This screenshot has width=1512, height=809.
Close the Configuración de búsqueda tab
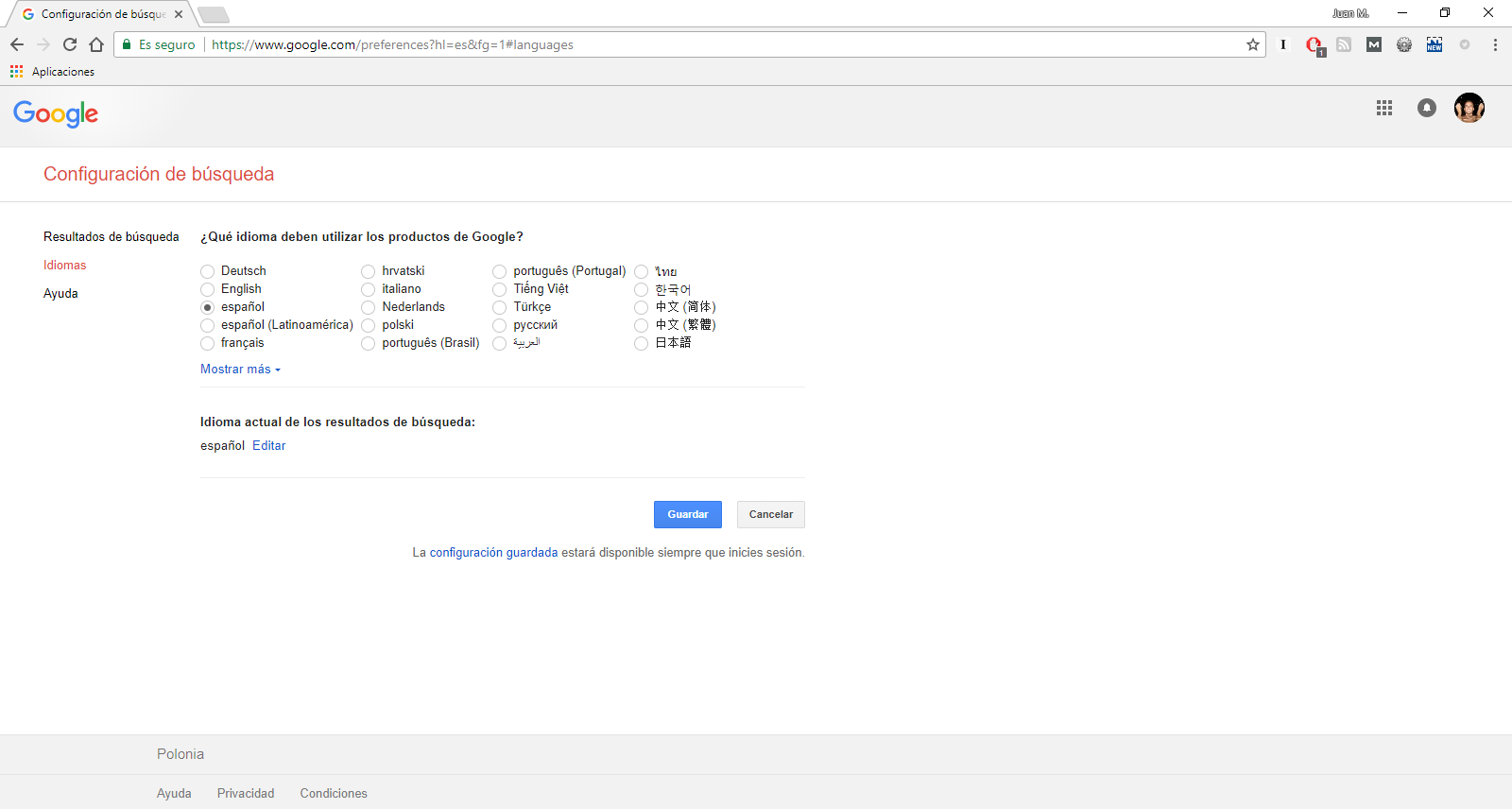(x=179, y=14)
